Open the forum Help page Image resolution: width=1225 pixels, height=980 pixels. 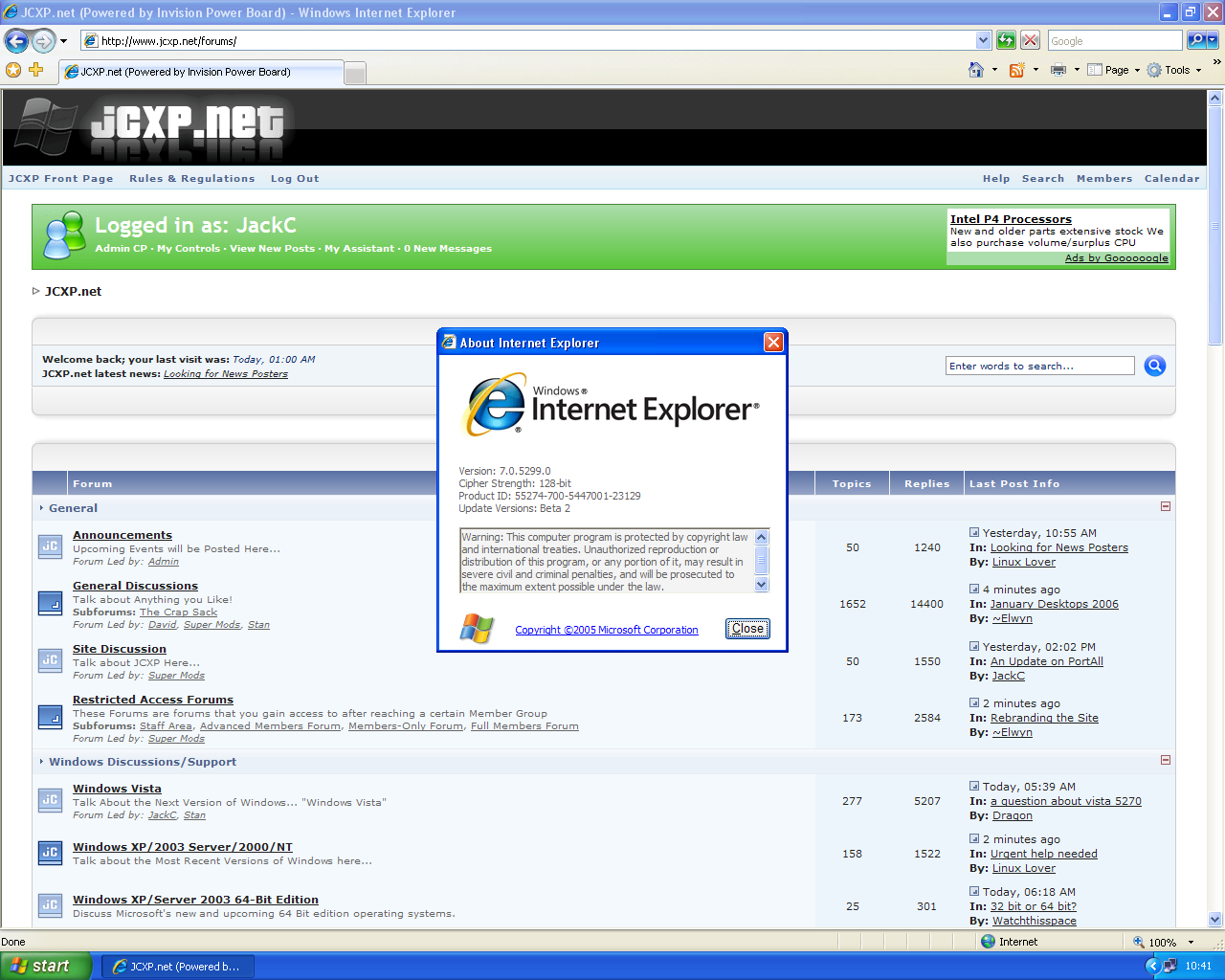pyautogui.click(x=996, y=179)
